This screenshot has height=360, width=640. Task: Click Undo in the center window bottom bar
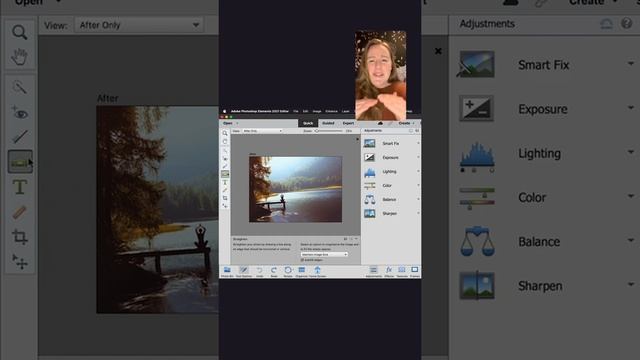click(260, 271)
